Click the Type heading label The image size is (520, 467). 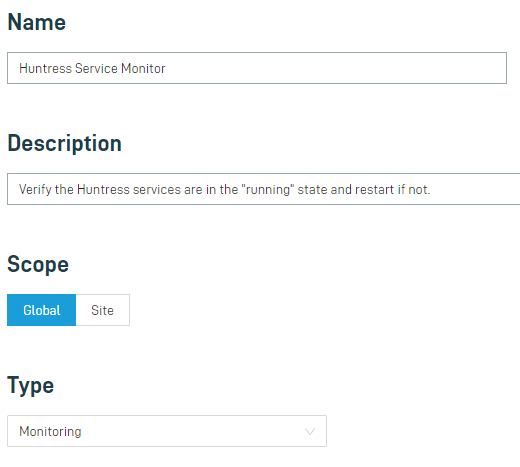[31, 385]
